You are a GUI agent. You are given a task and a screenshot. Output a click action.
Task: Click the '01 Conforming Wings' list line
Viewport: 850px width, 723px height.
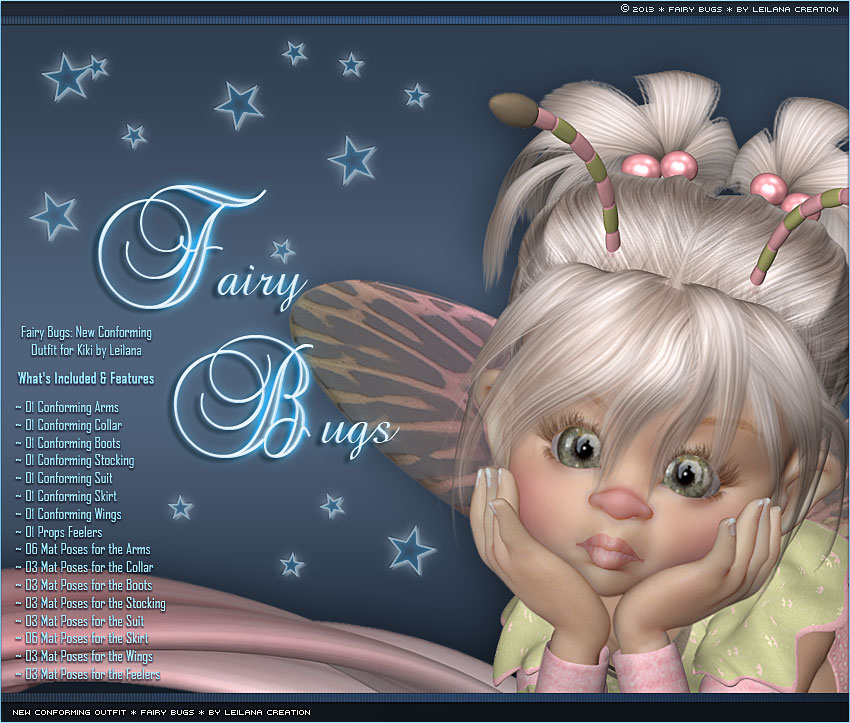pos(69,514)
